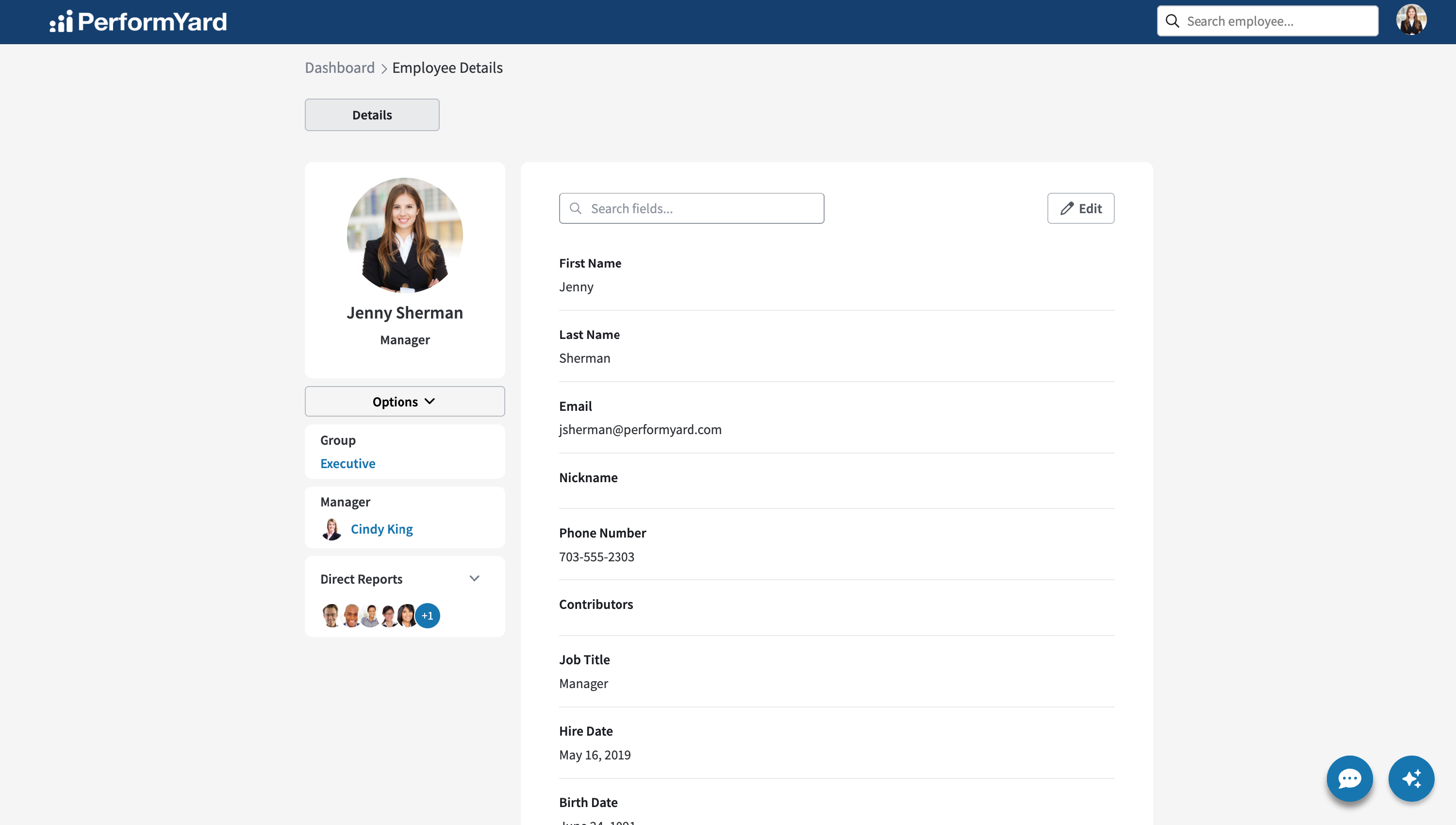This screenshot has width=1456, height=825.
Task: Click hire date May 16, 2019
Action: coord(595,755)
